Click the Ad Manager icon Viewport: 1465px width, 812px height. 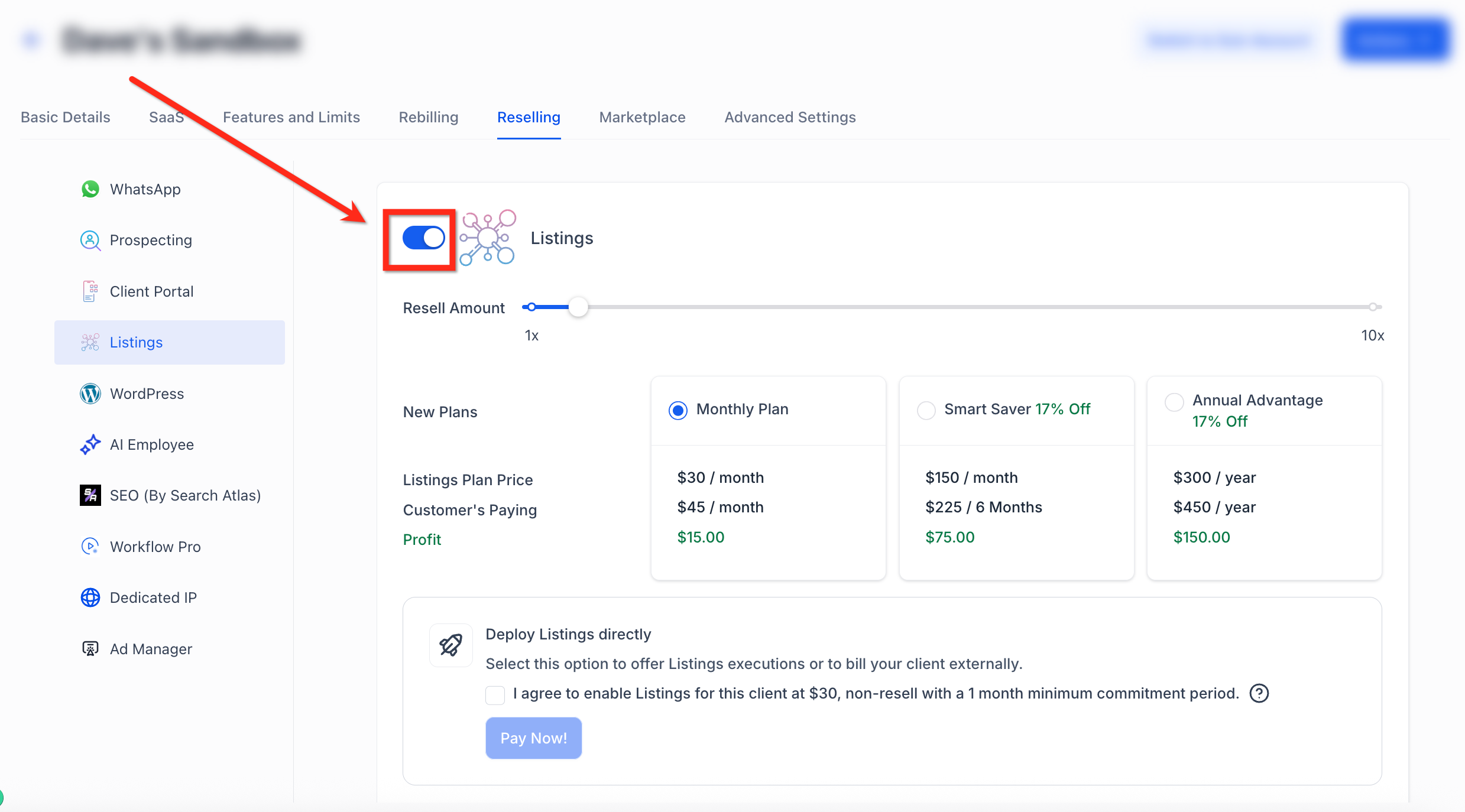[90, 649]
